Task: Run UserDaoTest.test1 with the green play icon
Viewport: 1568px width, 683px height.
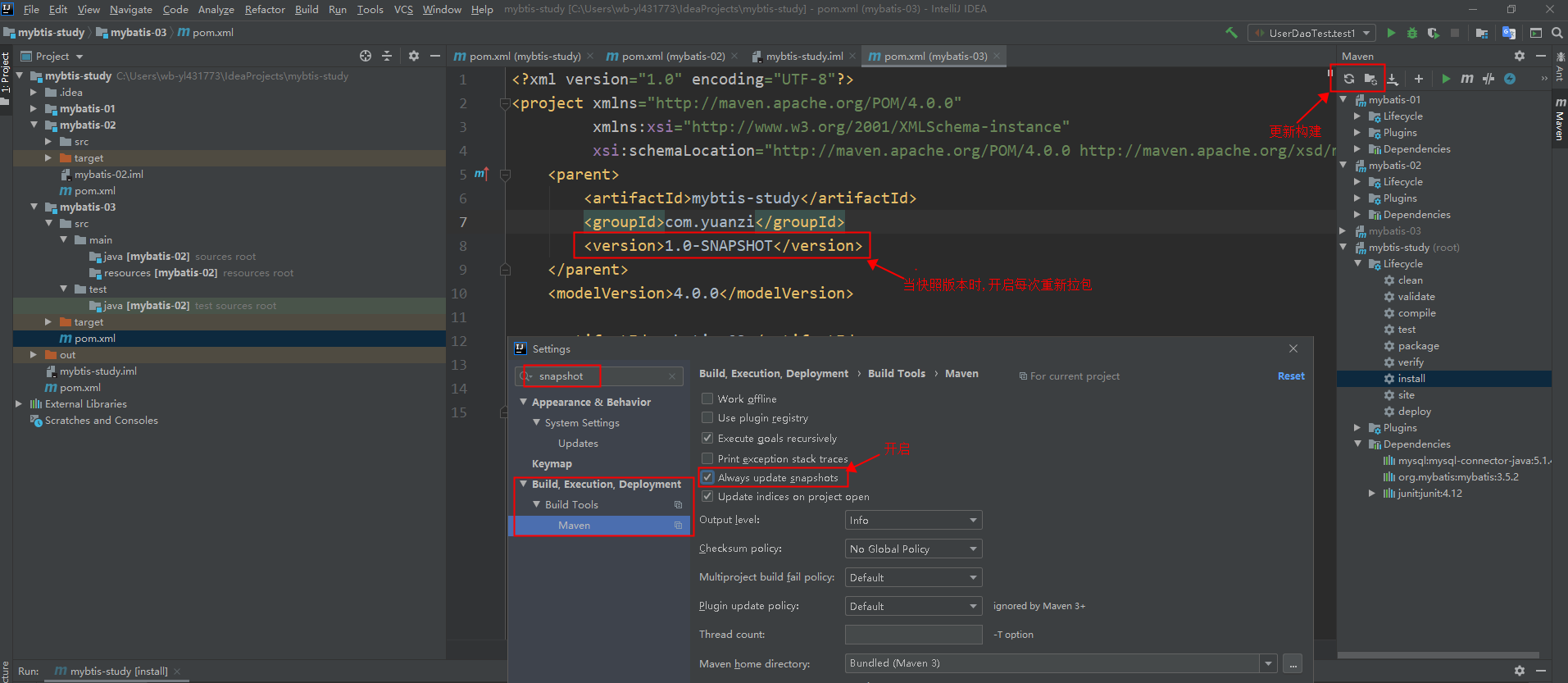Action: pyautogui.click(x=1391, y=33)
